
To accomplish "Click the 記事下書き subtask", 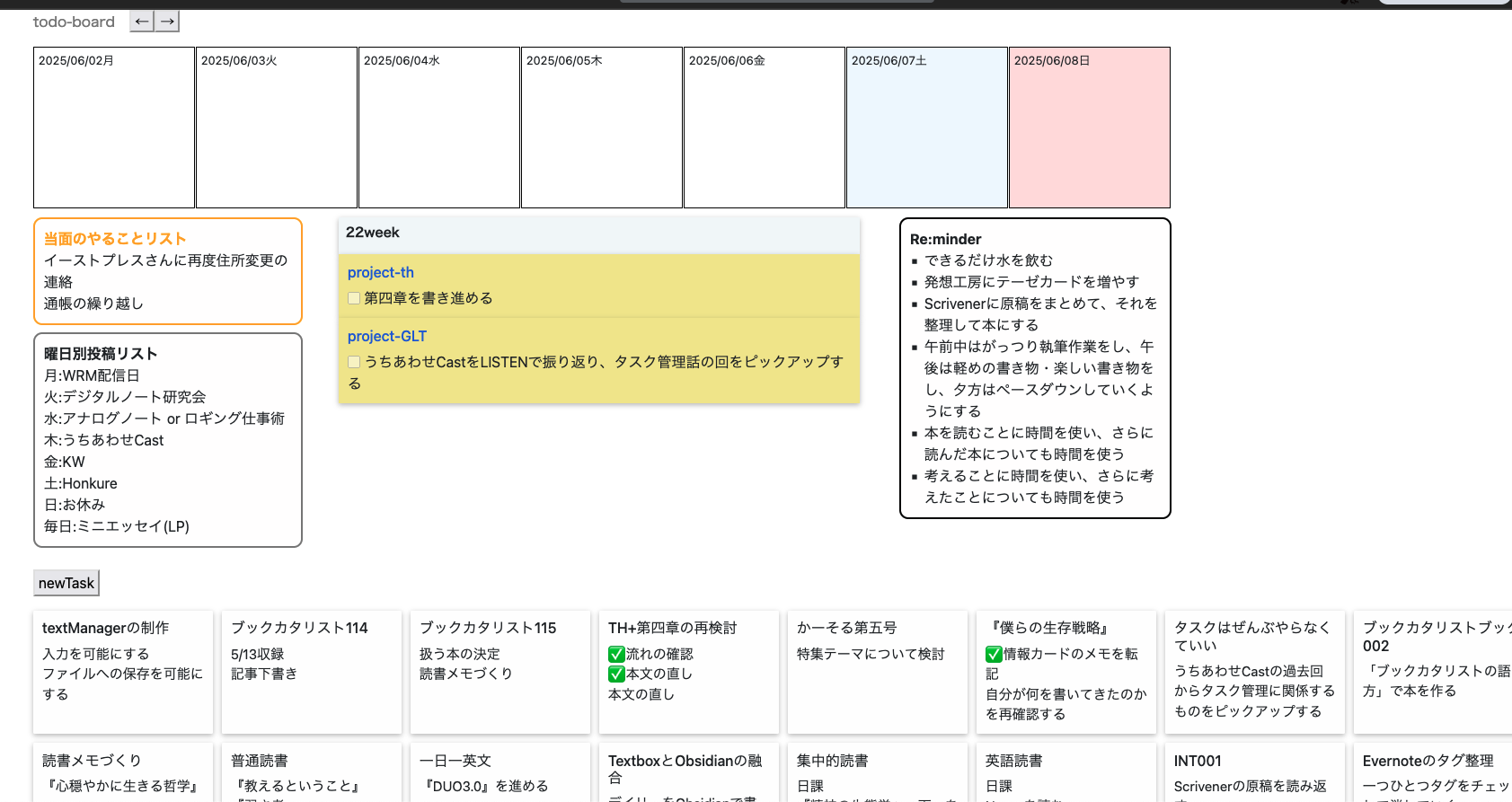I will (264, 674).
